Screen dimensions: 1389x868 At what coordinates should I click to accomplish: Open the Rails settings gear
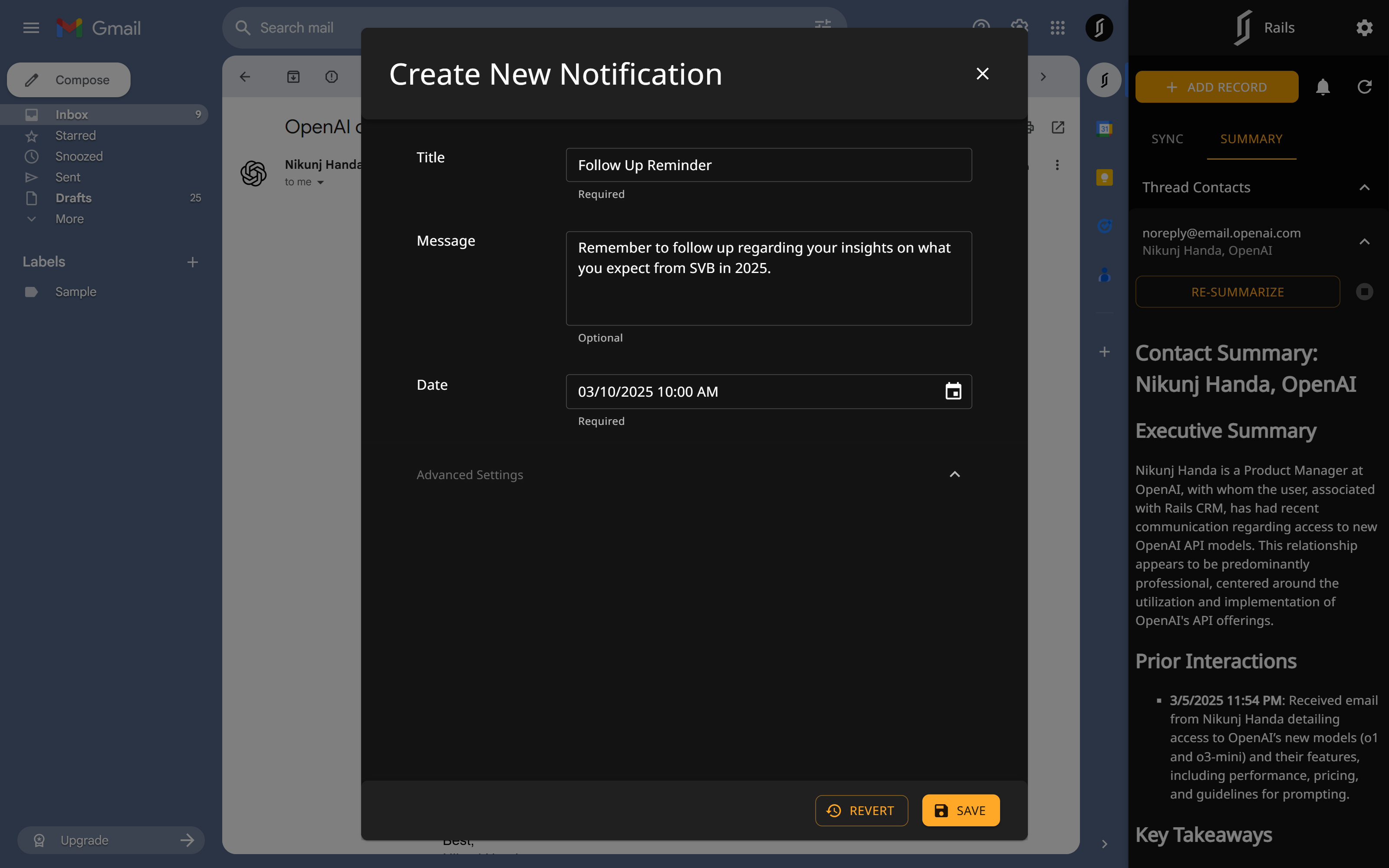coord(1364,27)
